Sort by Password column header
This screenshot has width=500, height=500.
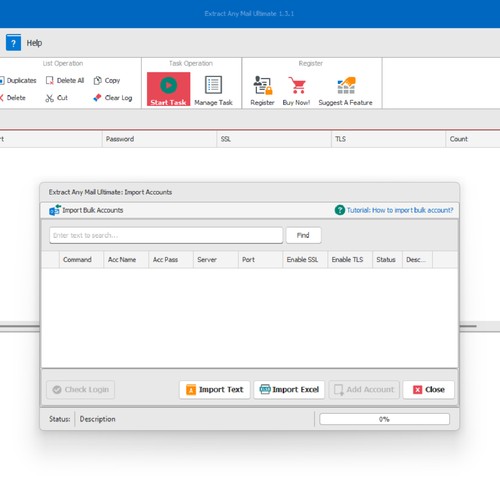(x=159, y=139)
